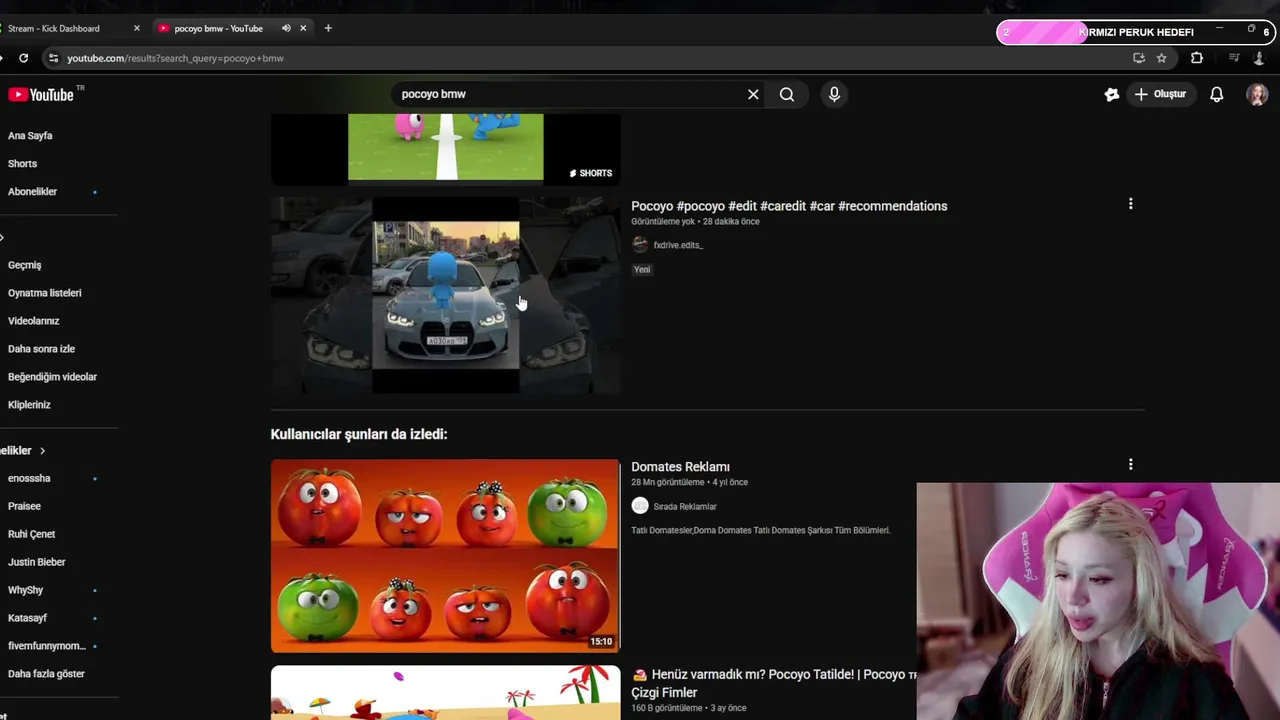Bookmark this page with the star icon
Viewport: 1280px width, 720px height.
tap(1161, 58)
